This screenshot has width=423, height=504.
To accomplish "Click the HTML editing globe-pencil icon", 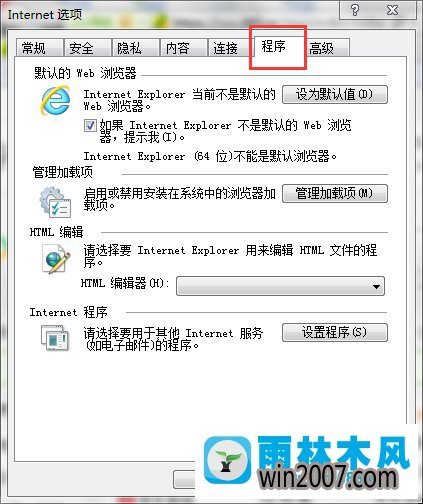I will pyautogui.click(x=56, y=259).
